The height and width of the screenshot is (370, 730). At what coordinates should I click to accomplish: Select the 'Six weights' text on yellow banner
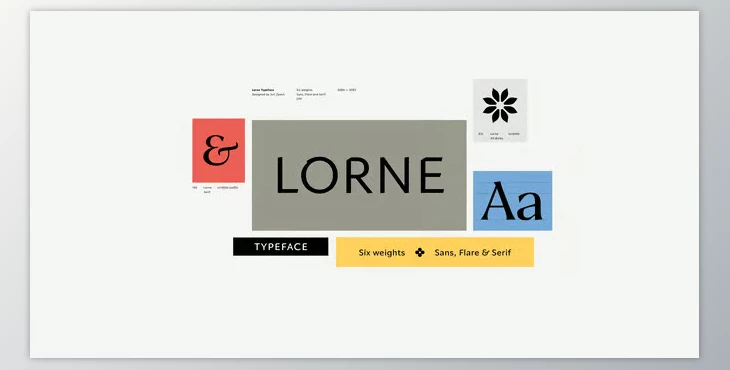pyautogui.click(x=382, y=253)
